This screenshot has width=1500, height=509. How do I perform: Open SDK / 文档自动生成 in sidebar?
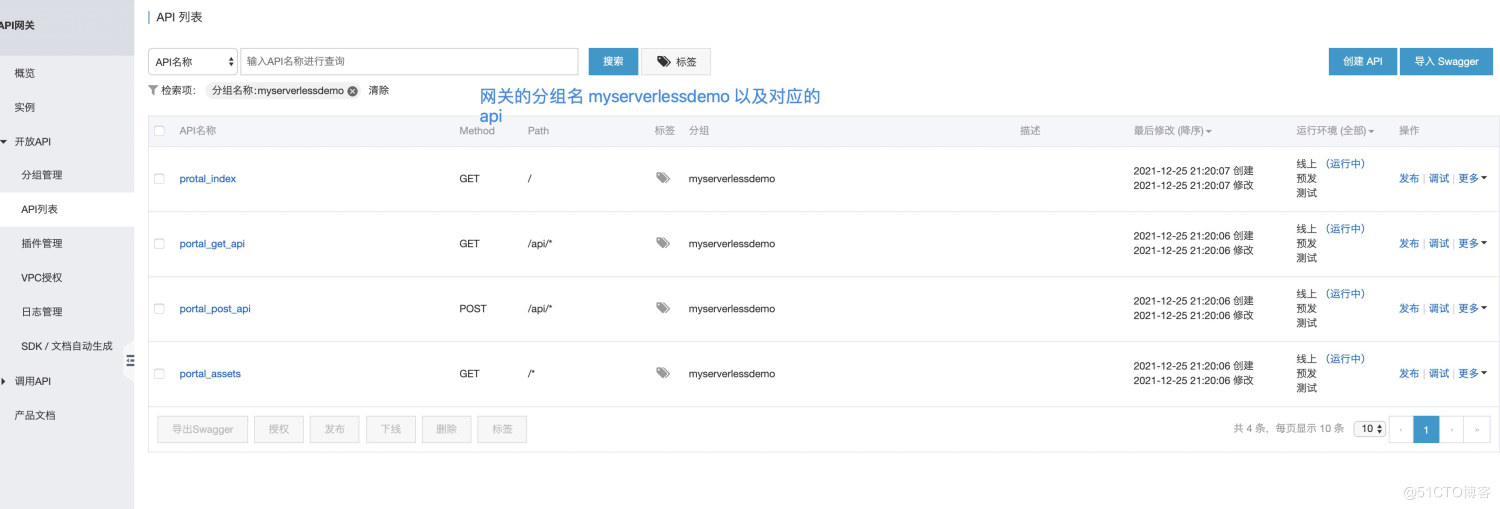[x=67, y=346]
